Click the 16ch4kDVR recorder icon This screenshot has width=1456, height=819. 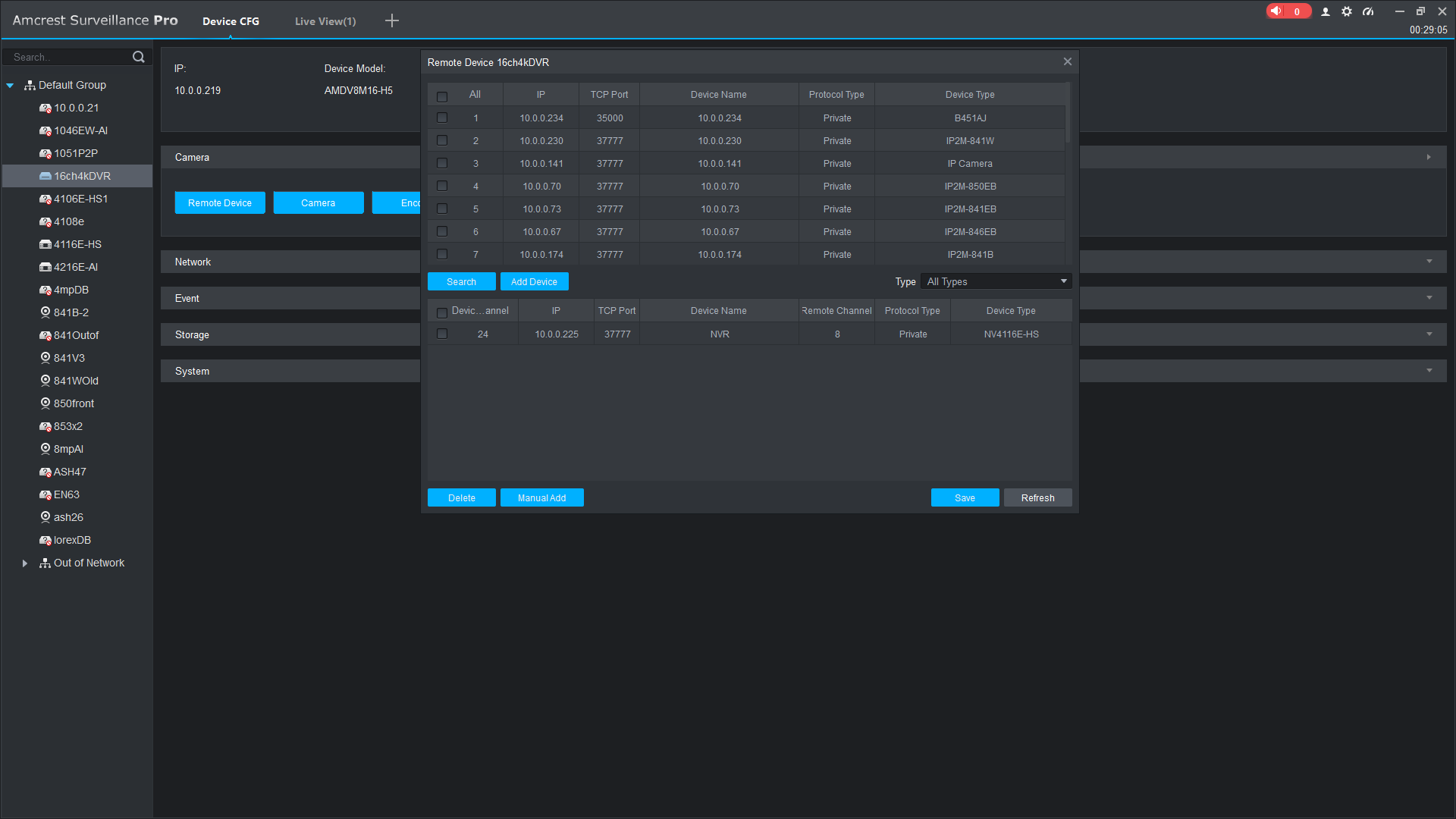pos(45,176)
